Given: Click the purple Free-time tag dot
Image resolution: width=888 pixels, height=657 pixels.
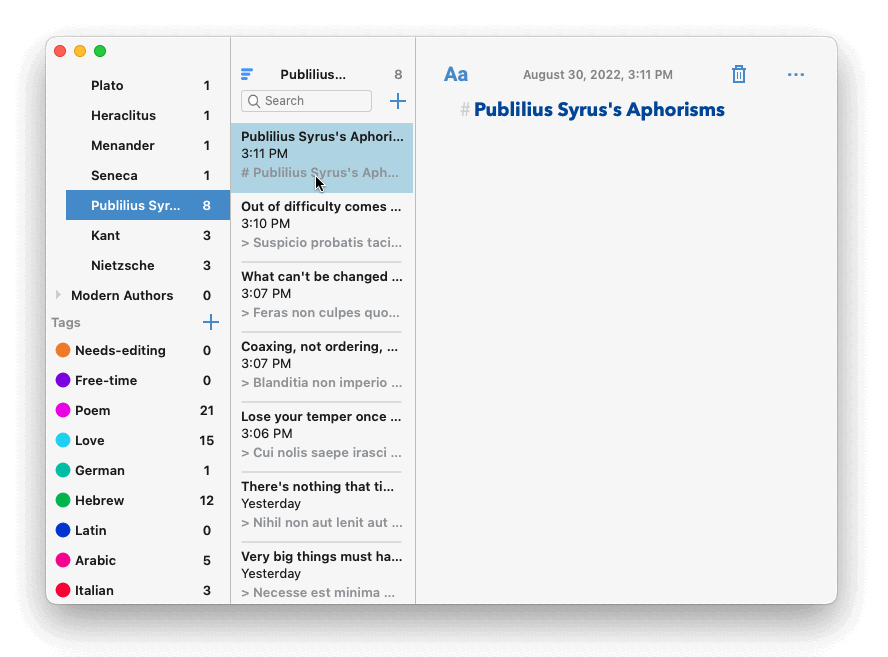Looking at the screenshot, I should coord(63,380).
